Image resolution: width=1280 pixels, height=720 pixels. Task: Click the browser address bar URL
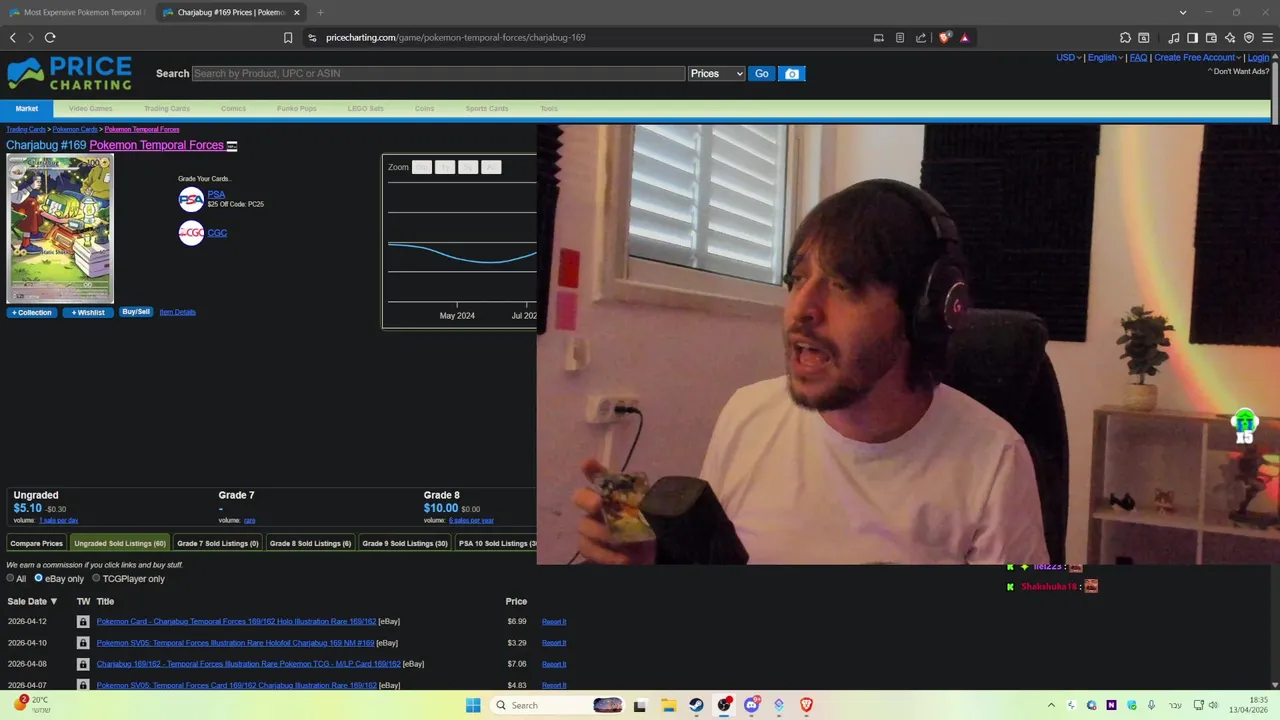[x=455, y=37]
